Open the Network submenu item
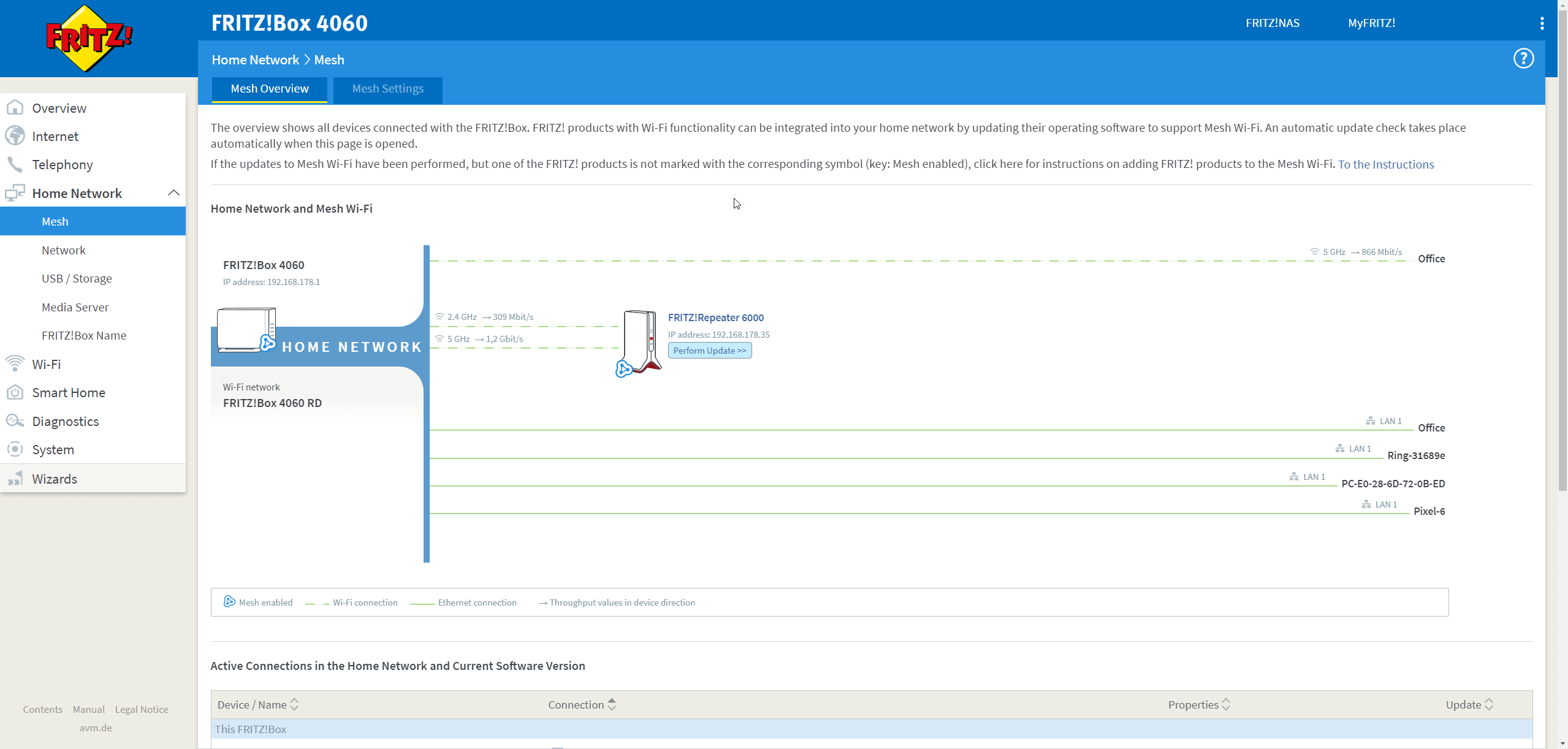 point(63,250)
